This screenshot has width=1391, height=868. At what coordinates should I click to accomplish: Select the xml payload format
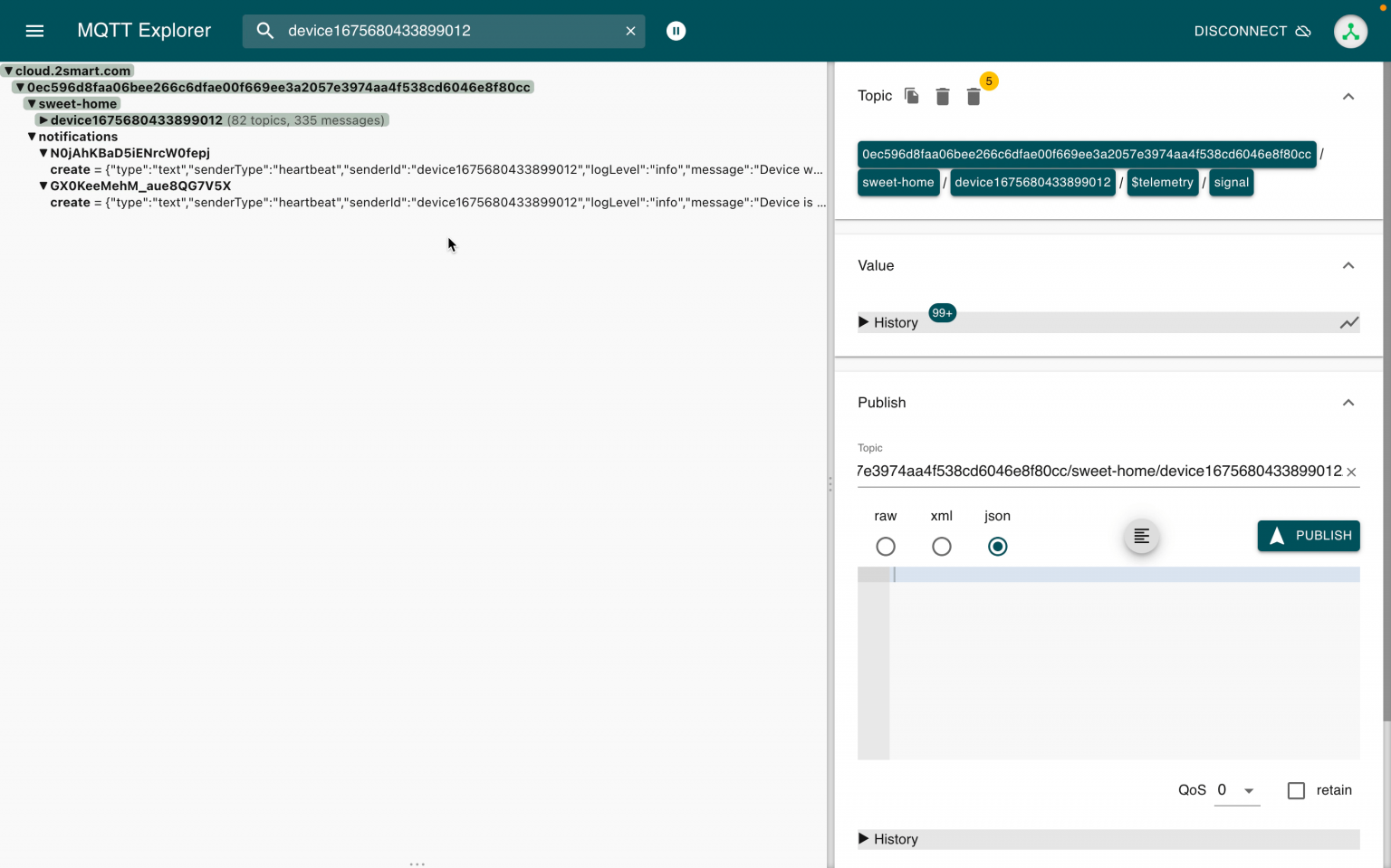[x=942, y=546]
